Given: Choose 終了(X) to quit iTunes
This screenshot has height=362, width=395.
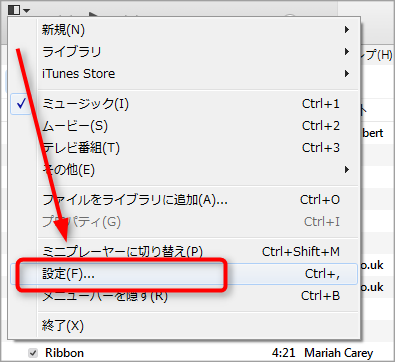Looking at the screenshot, I should pos(184,326).
